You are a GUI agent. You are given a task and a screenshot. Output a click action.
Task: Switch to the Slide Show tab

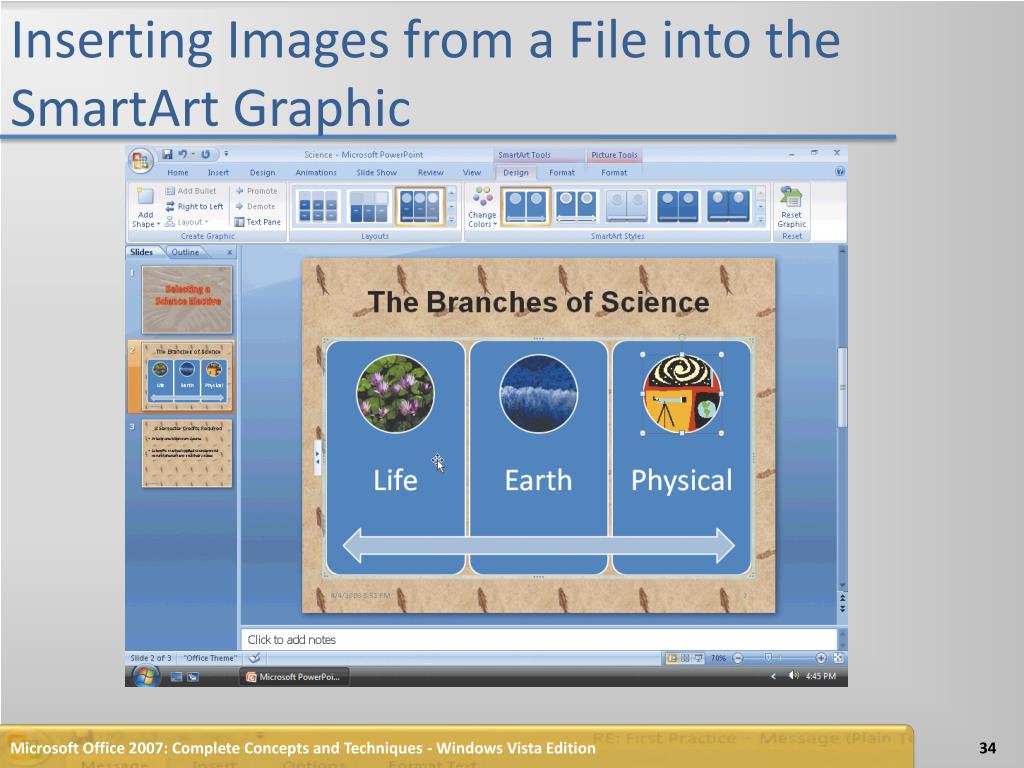point(377,172)
